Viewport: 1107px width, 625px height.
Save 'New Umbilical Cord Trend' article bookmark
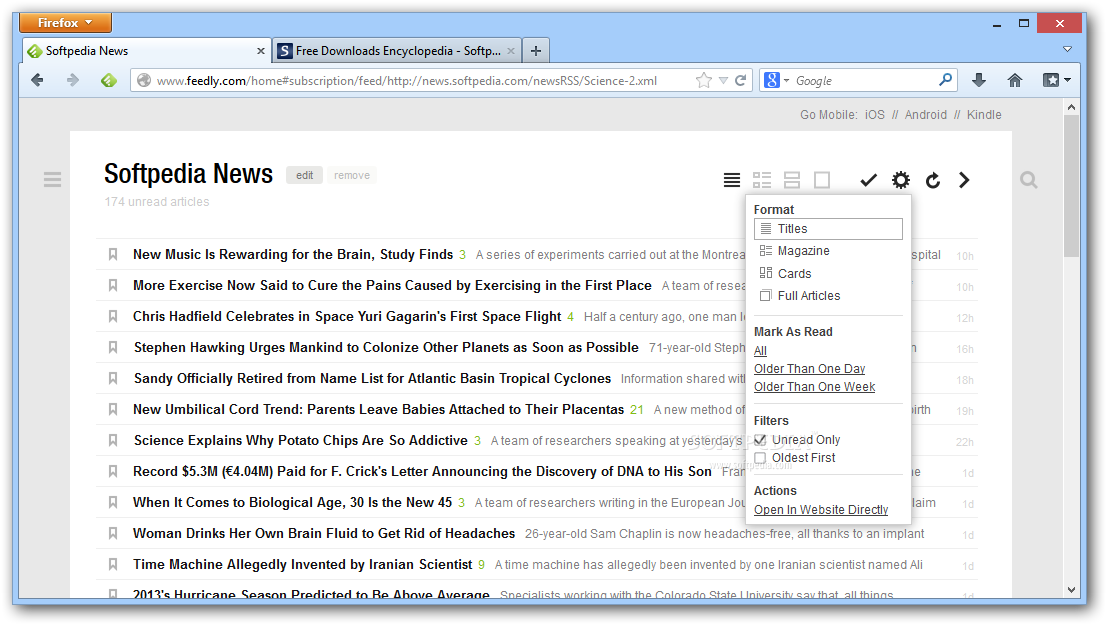[113, 410]
